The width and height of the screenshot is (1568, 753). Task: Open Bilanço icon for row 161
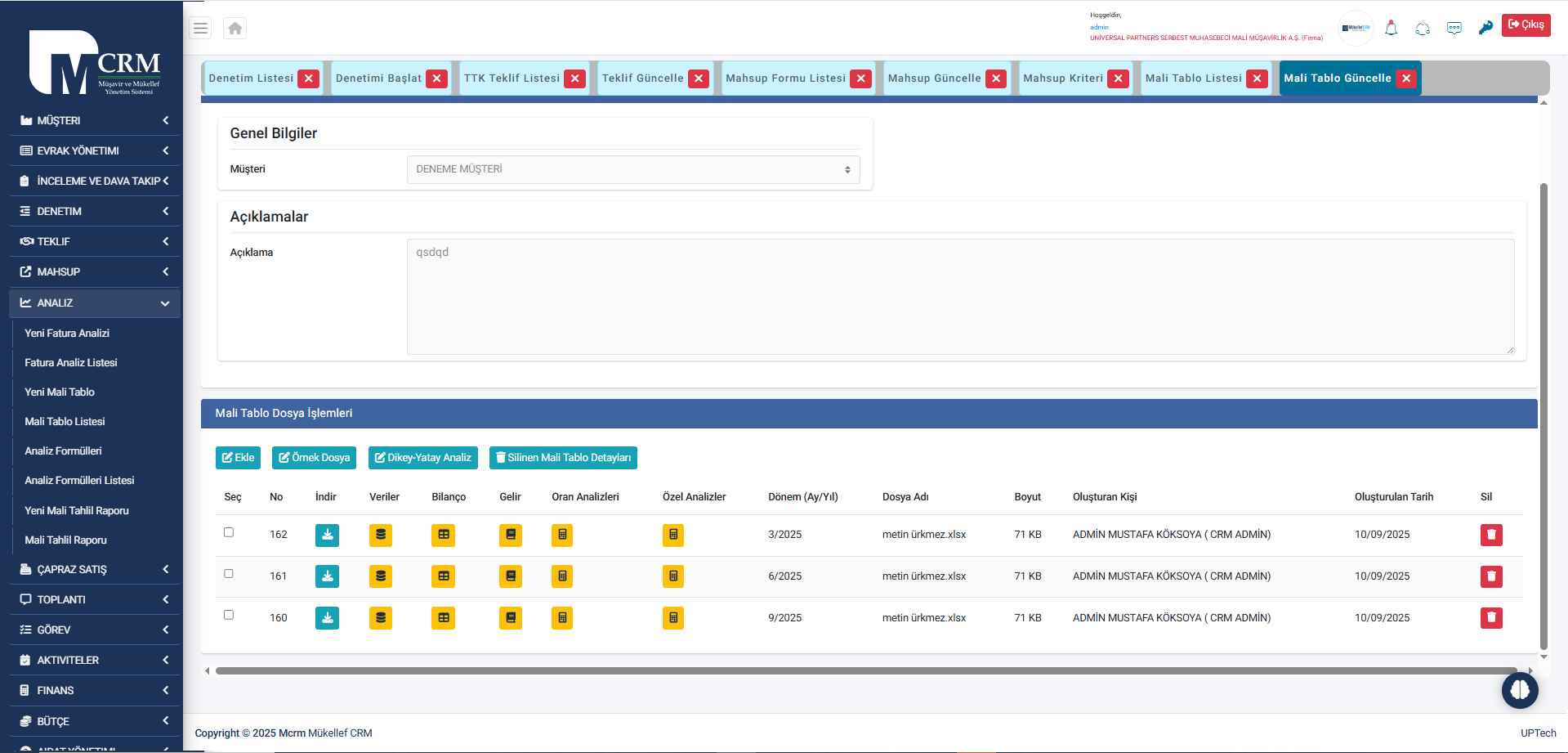443,576
